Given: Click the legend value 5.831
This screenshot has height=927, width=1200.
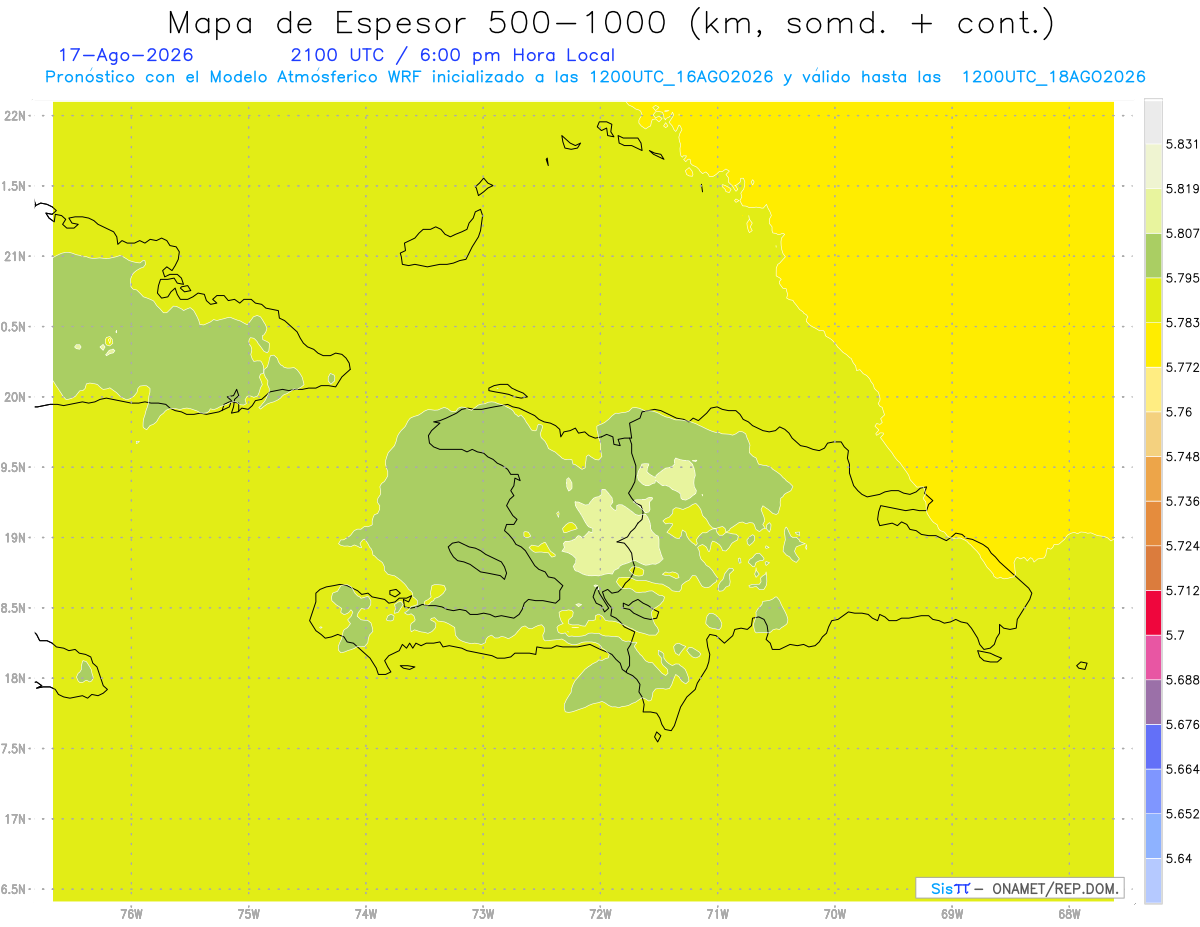Looking at the screenshot, I should coord(1182,144).
